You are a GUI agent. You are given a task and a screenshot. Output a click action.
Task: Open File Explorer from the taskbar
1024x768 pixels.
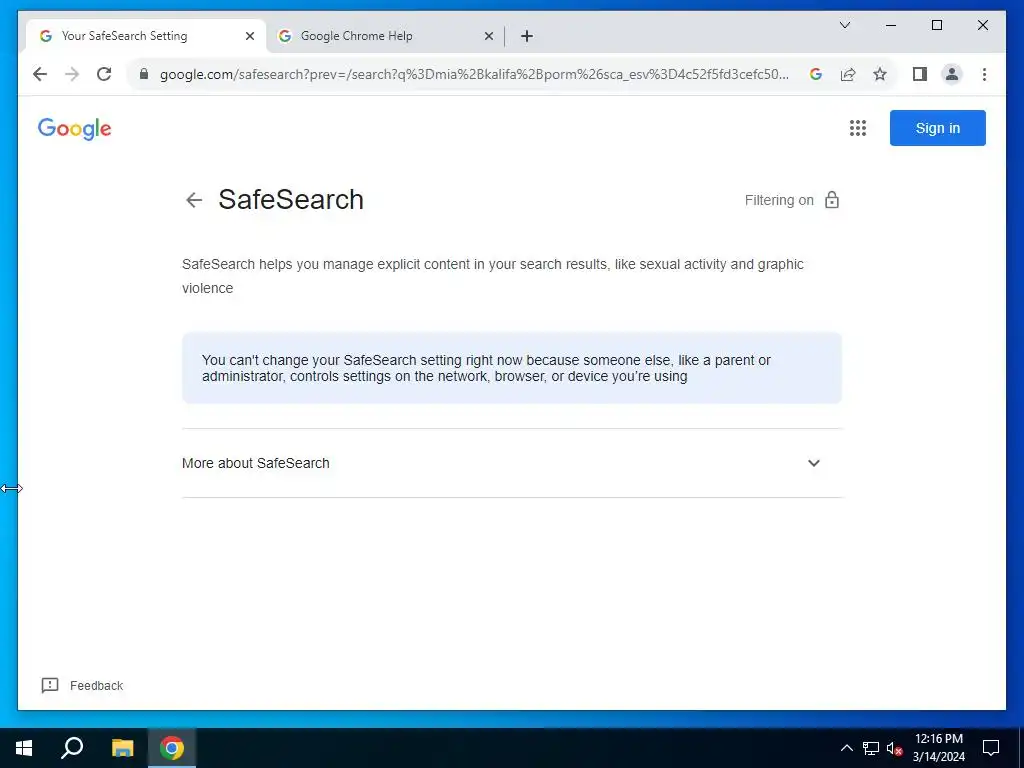coord(122,748)
